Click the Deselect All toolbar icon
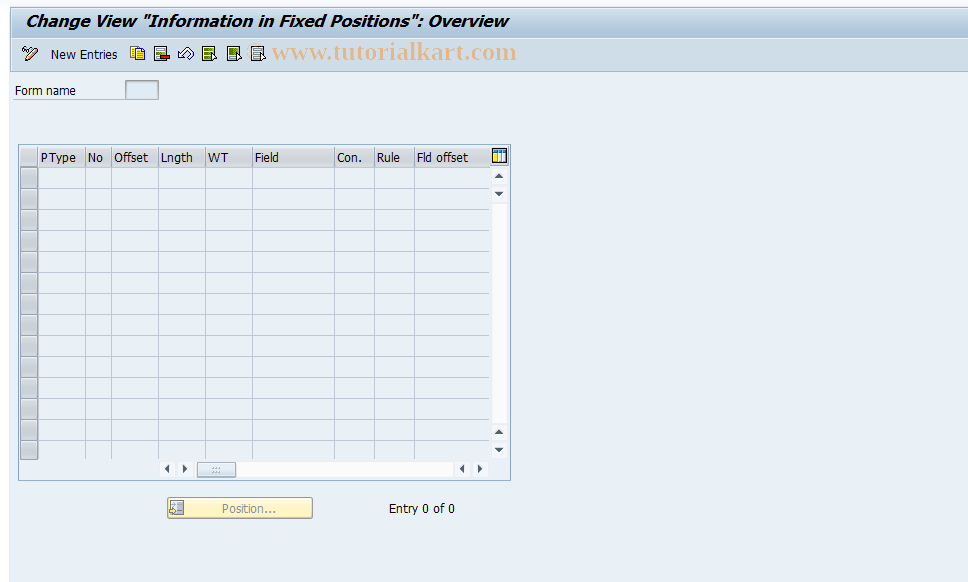The image size is (968, 582). (258, 54)
